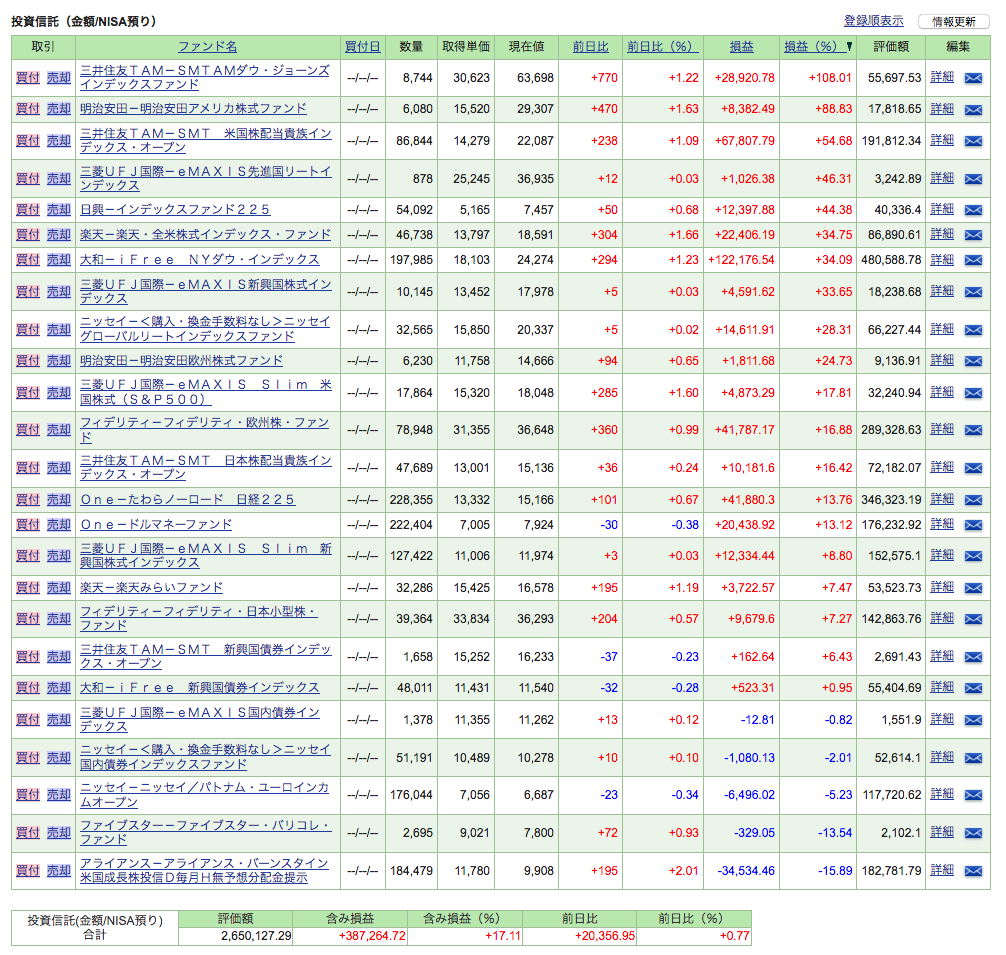
Task: Click envelope icon in アライアンス・バーンスタイン row
Action: tap(973, 871)
